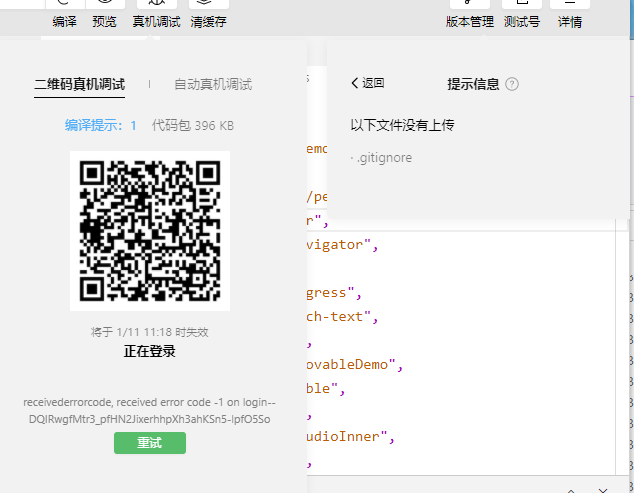Click the help icon beside 提示信息

[512, 84]
